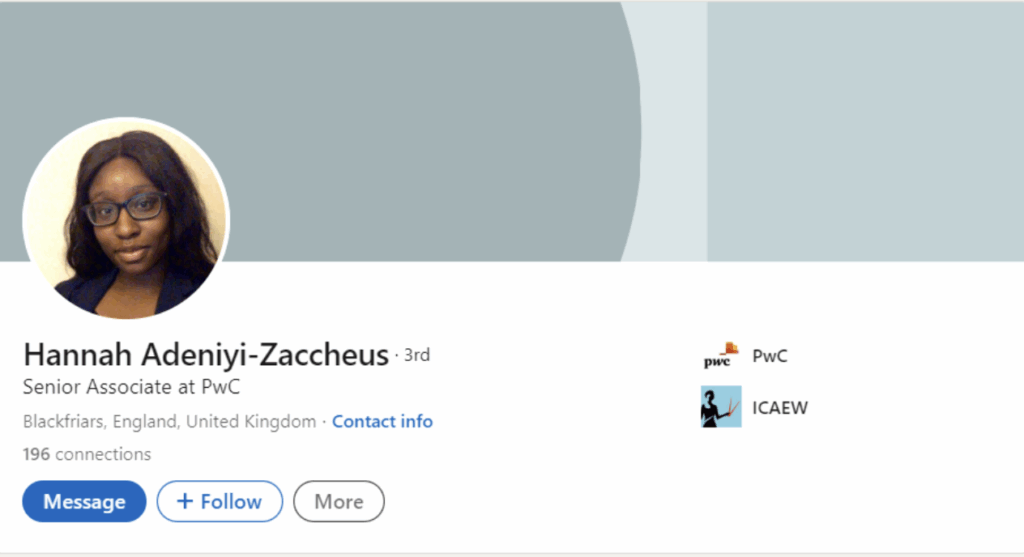
Task: View the 196 connections list
Action: pos(87,455)
